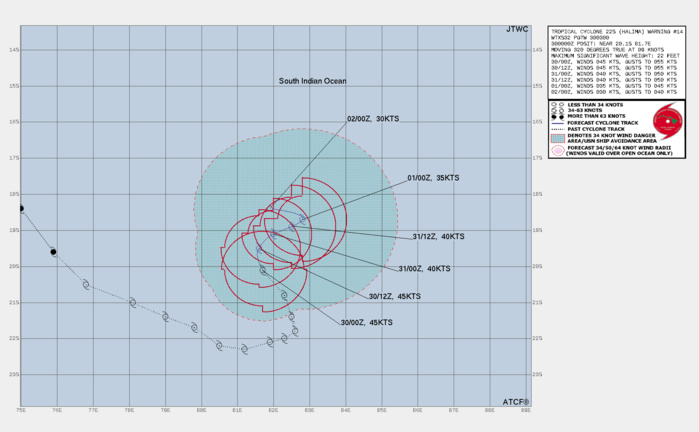Click the '02/00Z, 30KTS' forecast label
The image size is (699, 432).
(x=373, y=118)
